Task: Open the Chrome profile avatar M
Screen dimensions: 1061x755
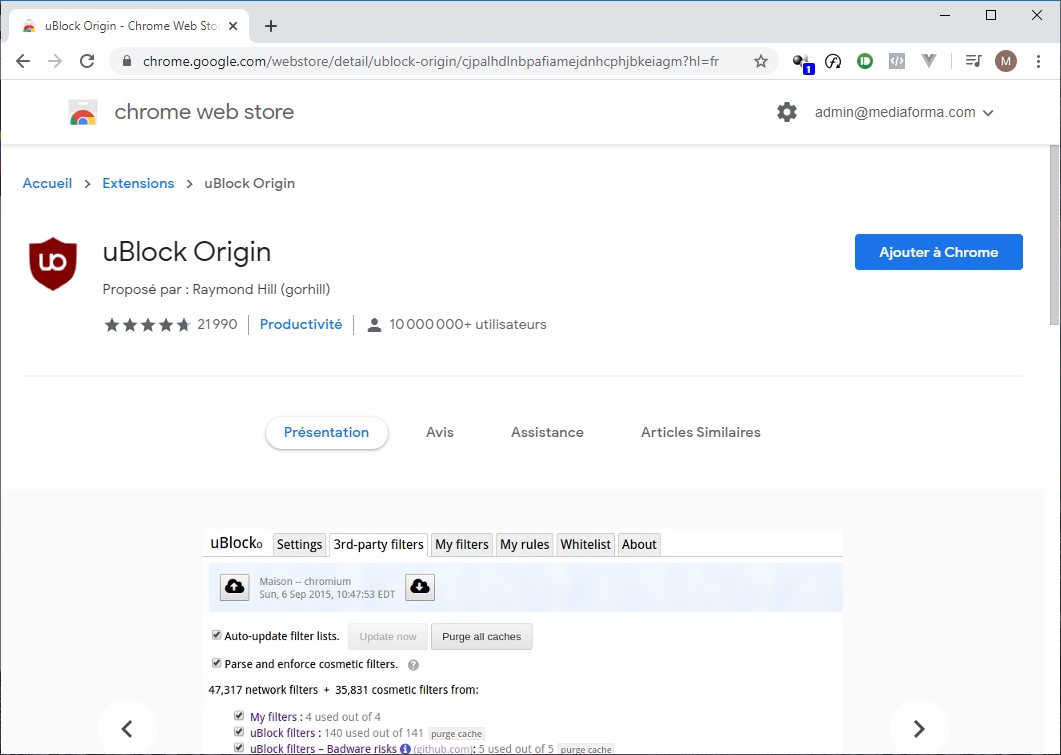Action: coord(1005,61)
